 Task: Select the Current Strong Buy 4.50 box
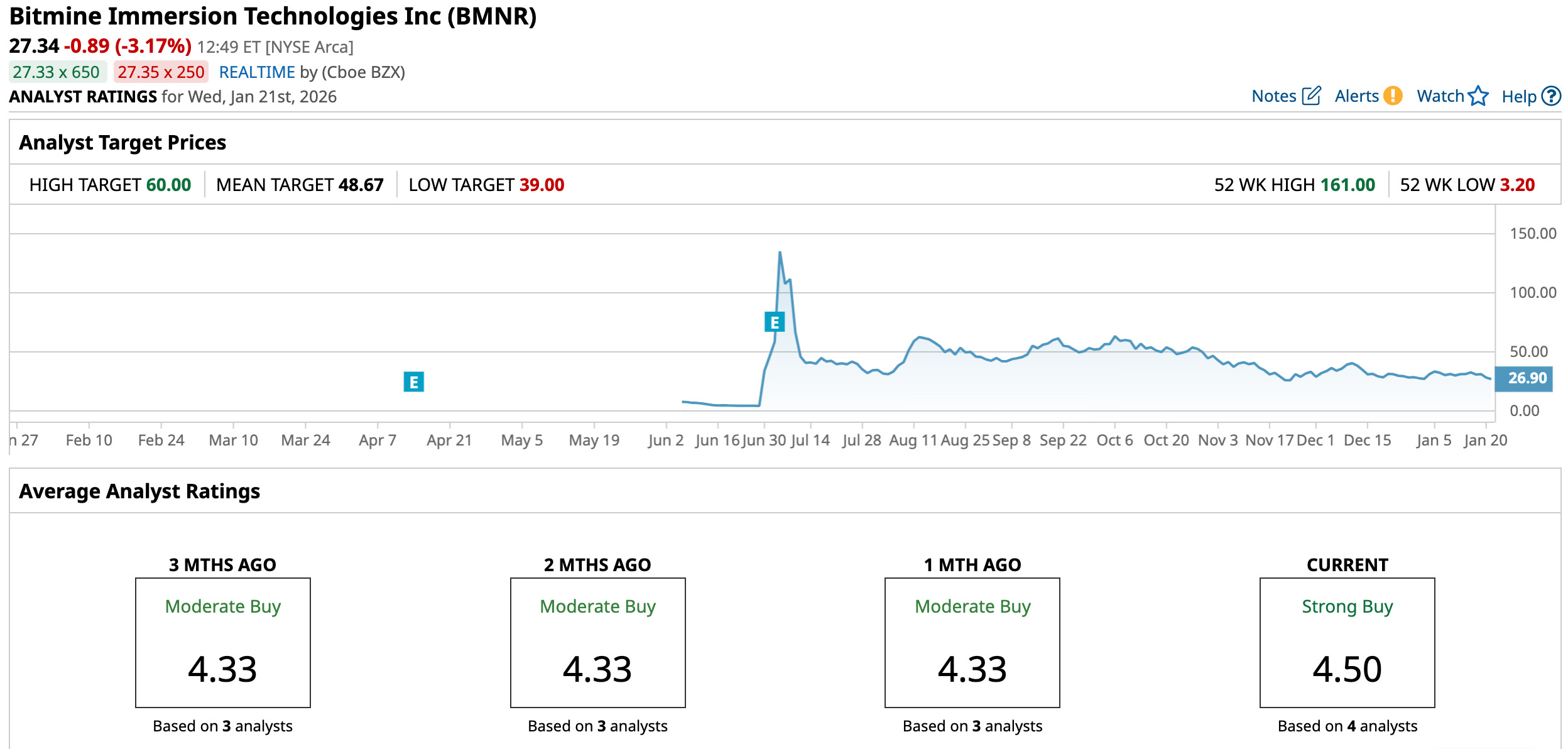(x=1347, y=642)
